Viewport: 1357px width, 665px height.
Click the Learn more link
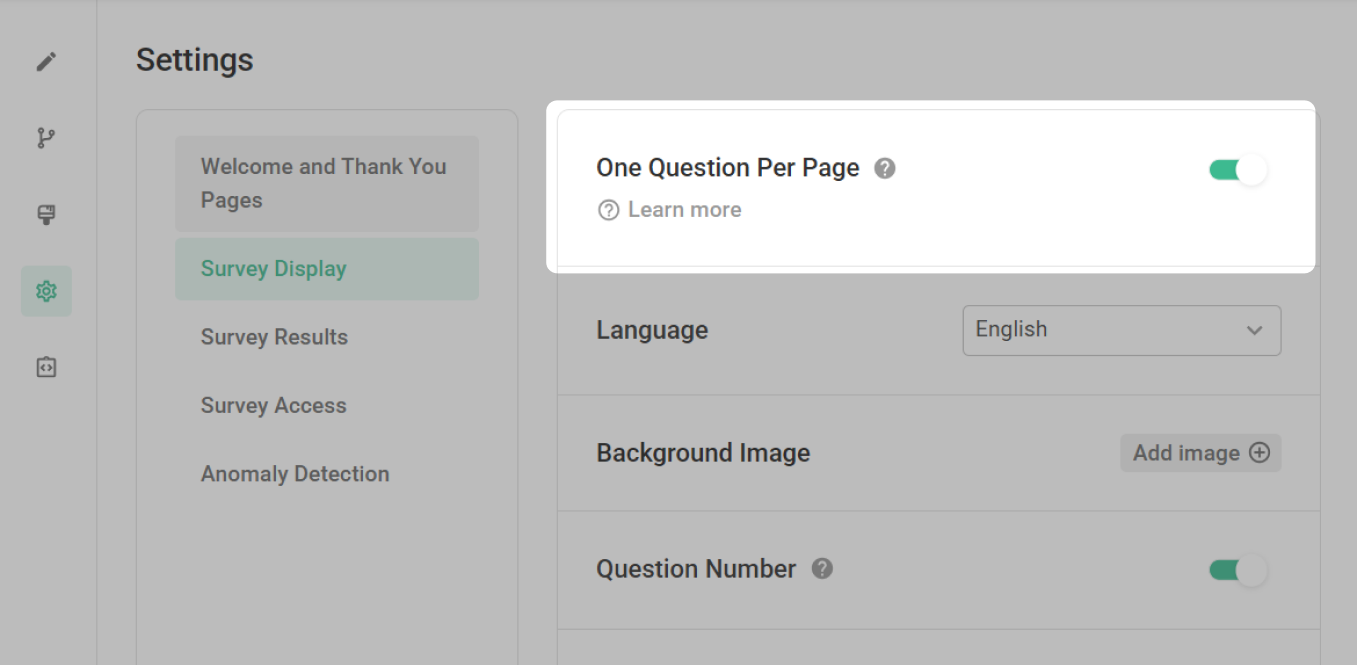(684, 210)
